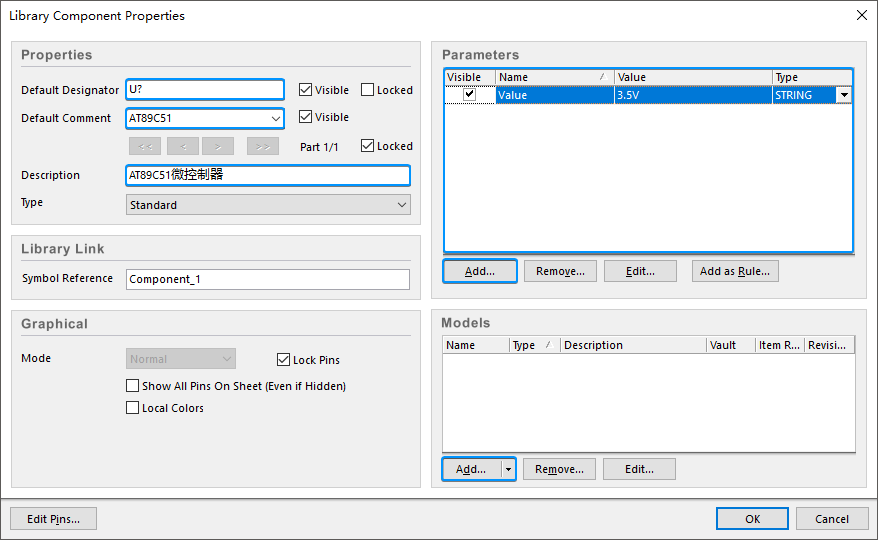Click the Default Designator input field
Screen dimensions: 878x540
205,90
